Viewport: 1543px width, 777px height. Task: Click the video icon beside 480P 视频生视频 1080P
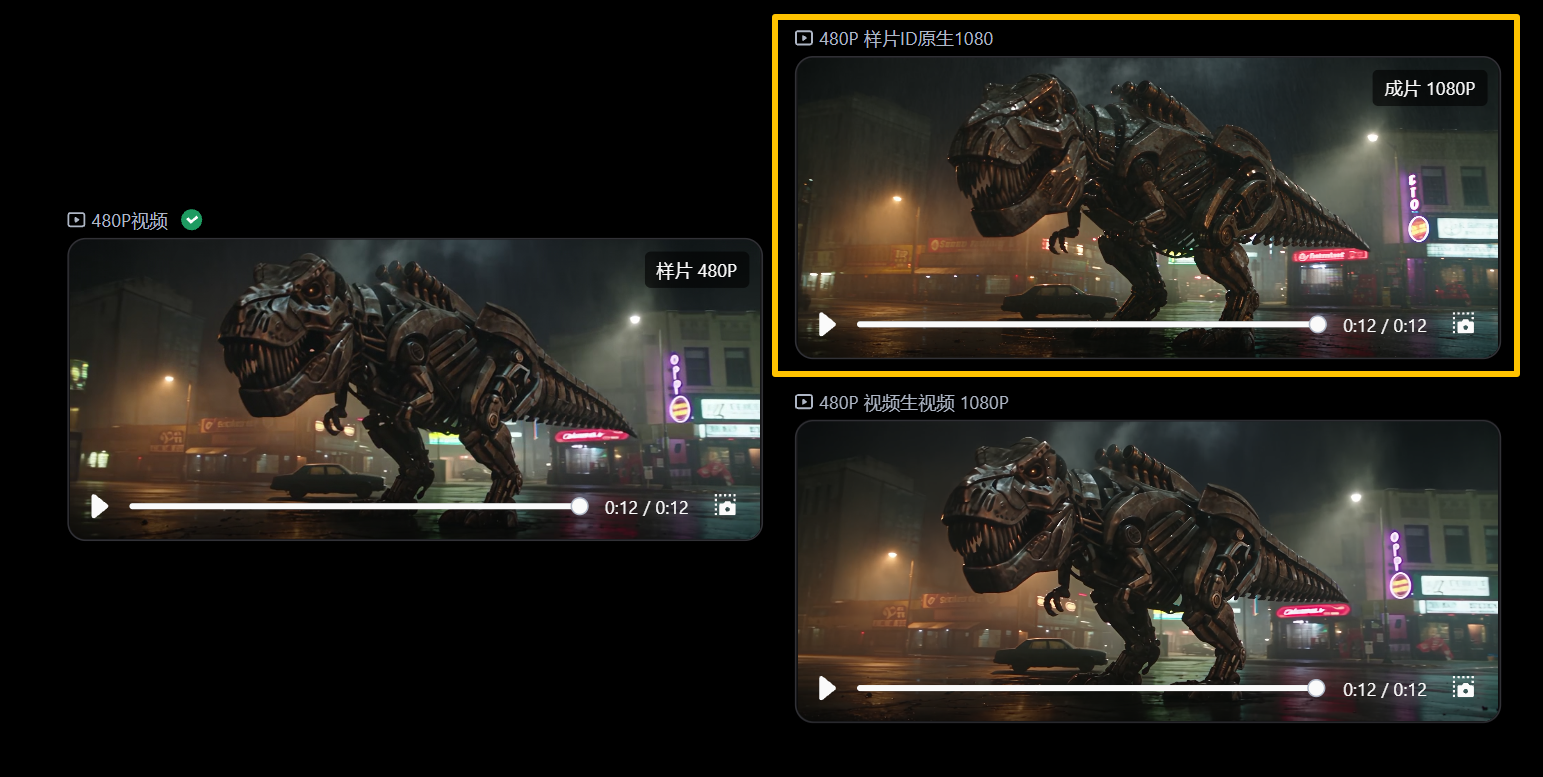click(x=803, y=402)
